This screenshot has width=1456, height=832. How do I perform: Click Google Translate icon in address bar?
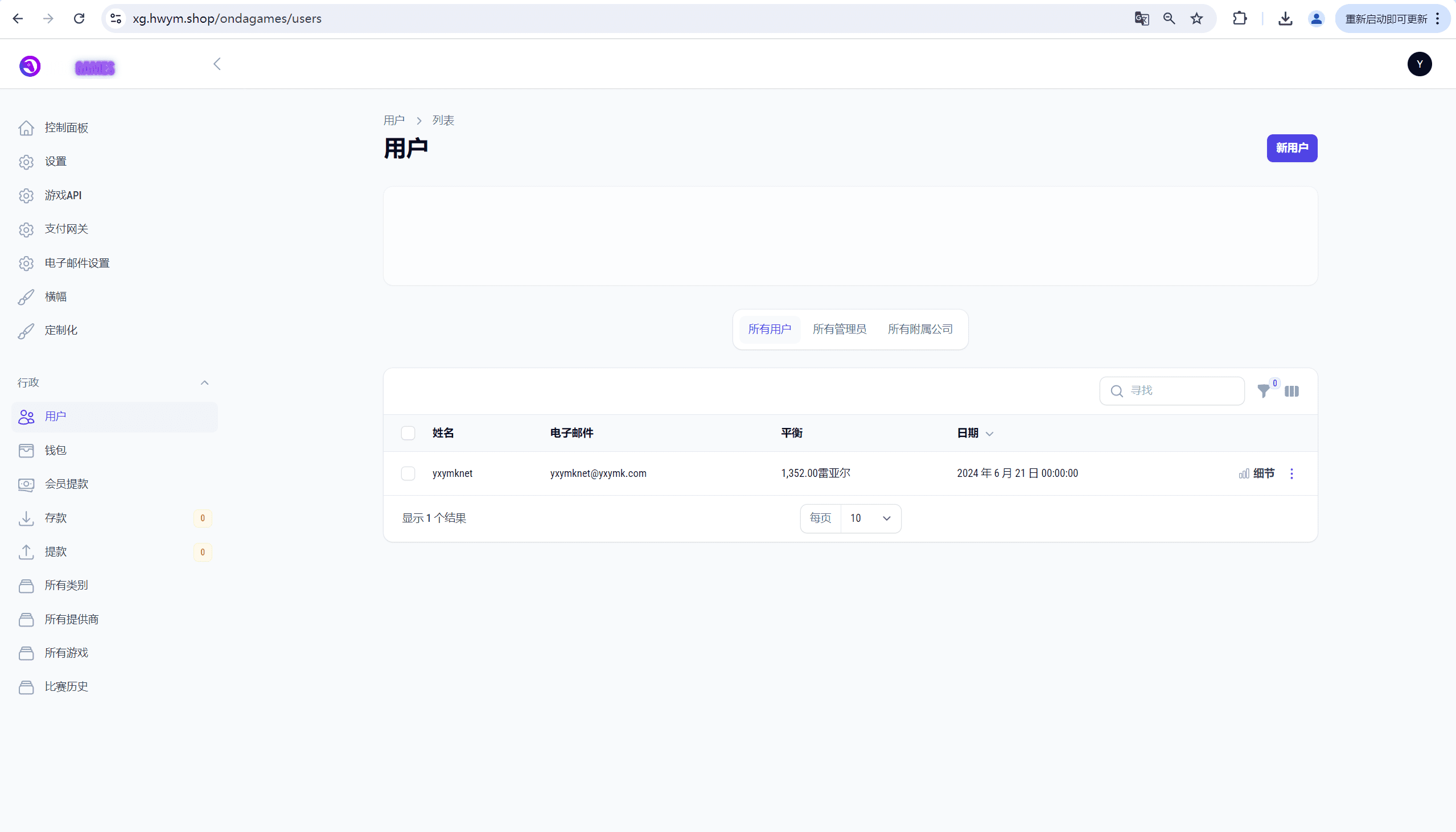(x=1141, y=19)
